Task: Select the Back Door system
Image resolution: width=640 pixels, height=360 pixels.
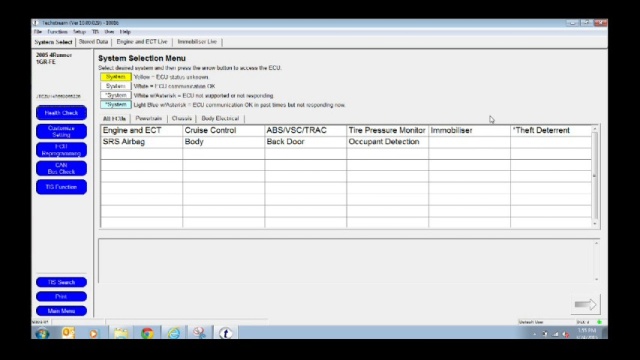Action: [305, 142]
